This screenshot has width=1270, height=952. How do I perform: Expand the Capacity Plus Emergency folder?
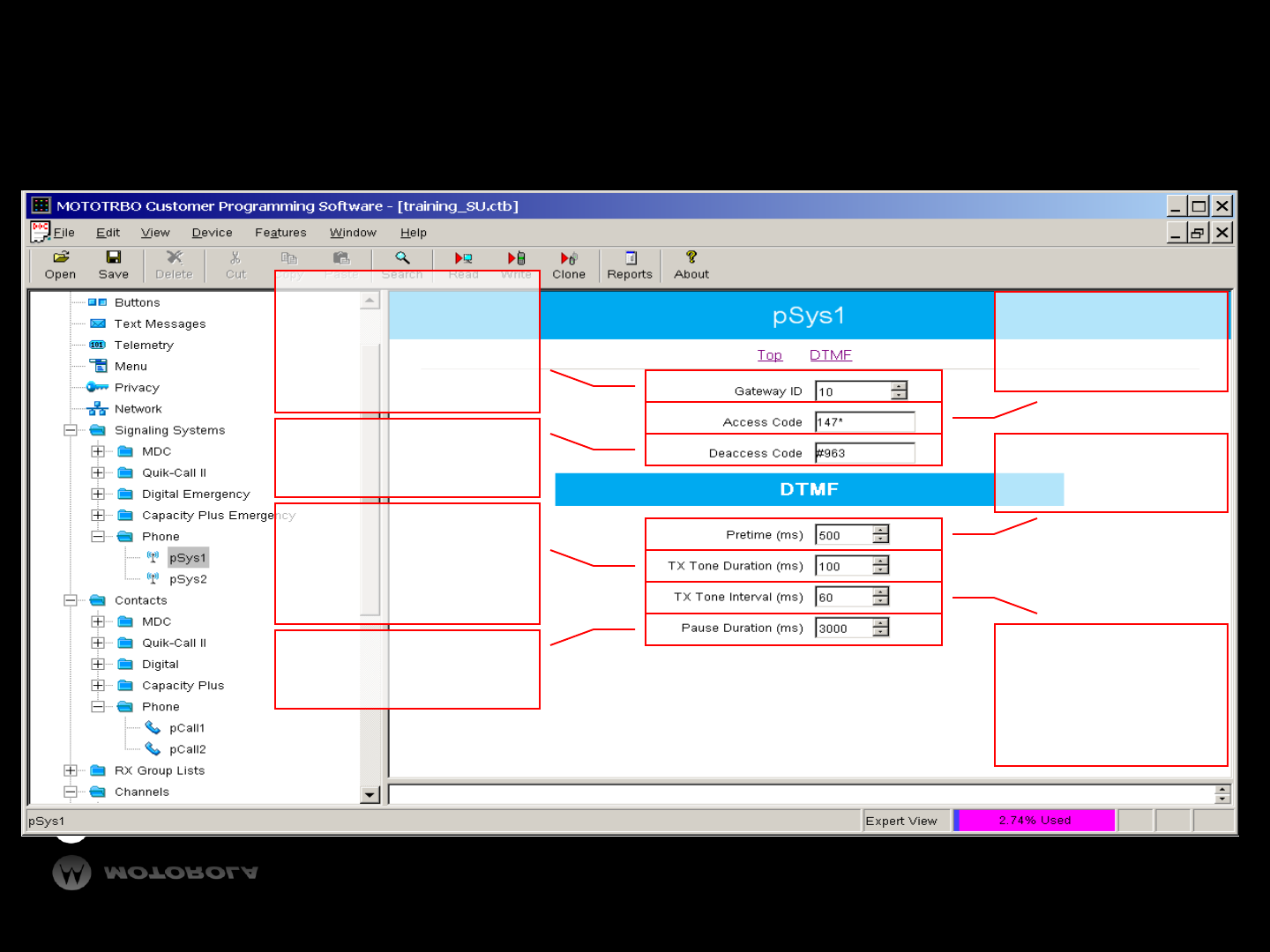tap(98, 515)
